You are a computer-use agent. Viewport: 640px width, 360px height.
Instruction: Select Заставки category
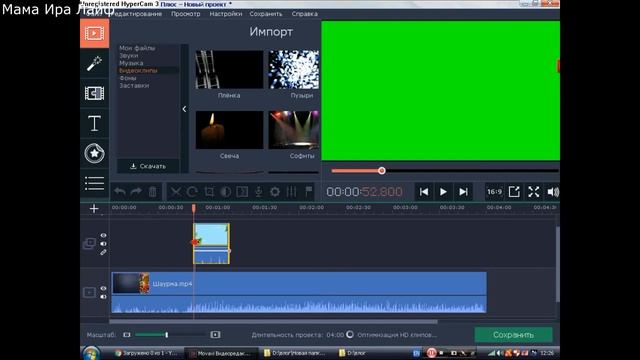coord(134,86)
